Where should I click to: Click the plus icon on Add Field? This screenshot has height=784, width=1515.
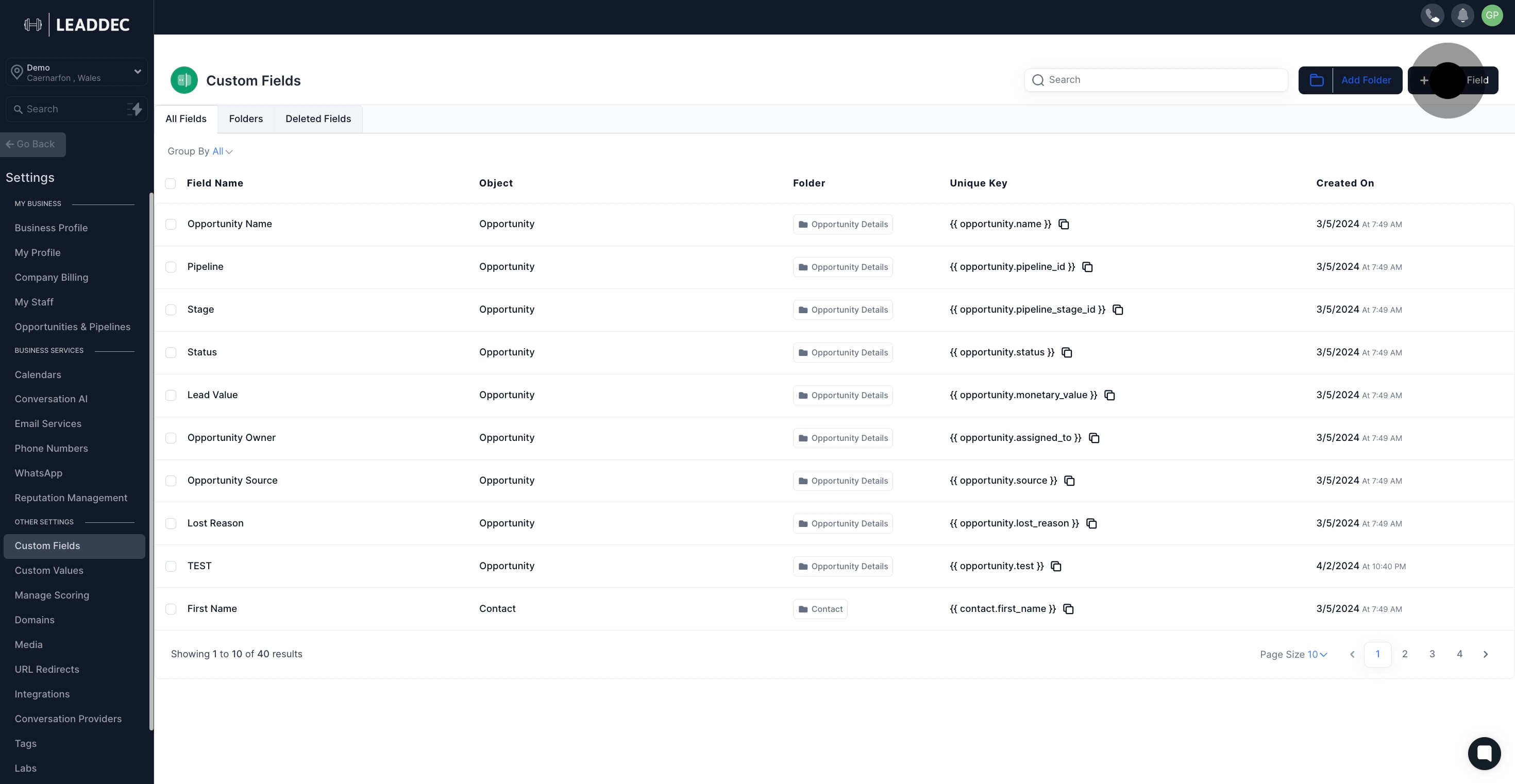(1424, 80)
